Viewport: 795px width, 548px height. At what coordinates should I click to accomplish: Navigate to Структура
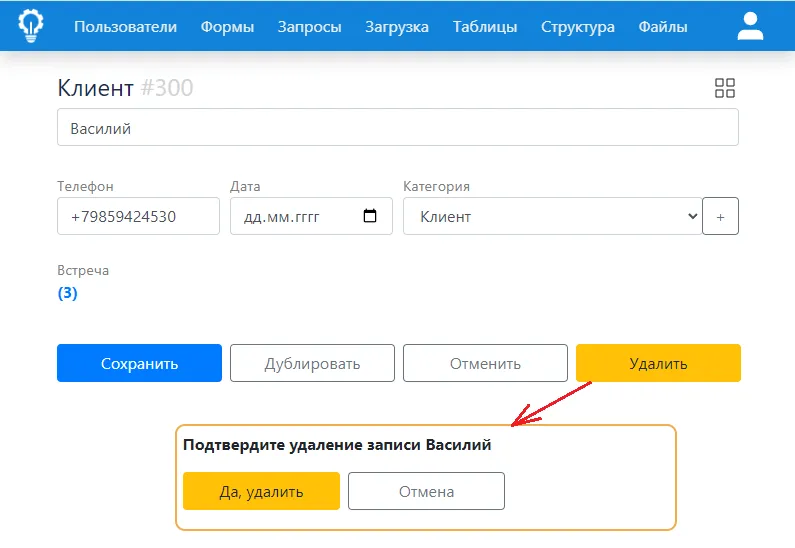(577, 26)
